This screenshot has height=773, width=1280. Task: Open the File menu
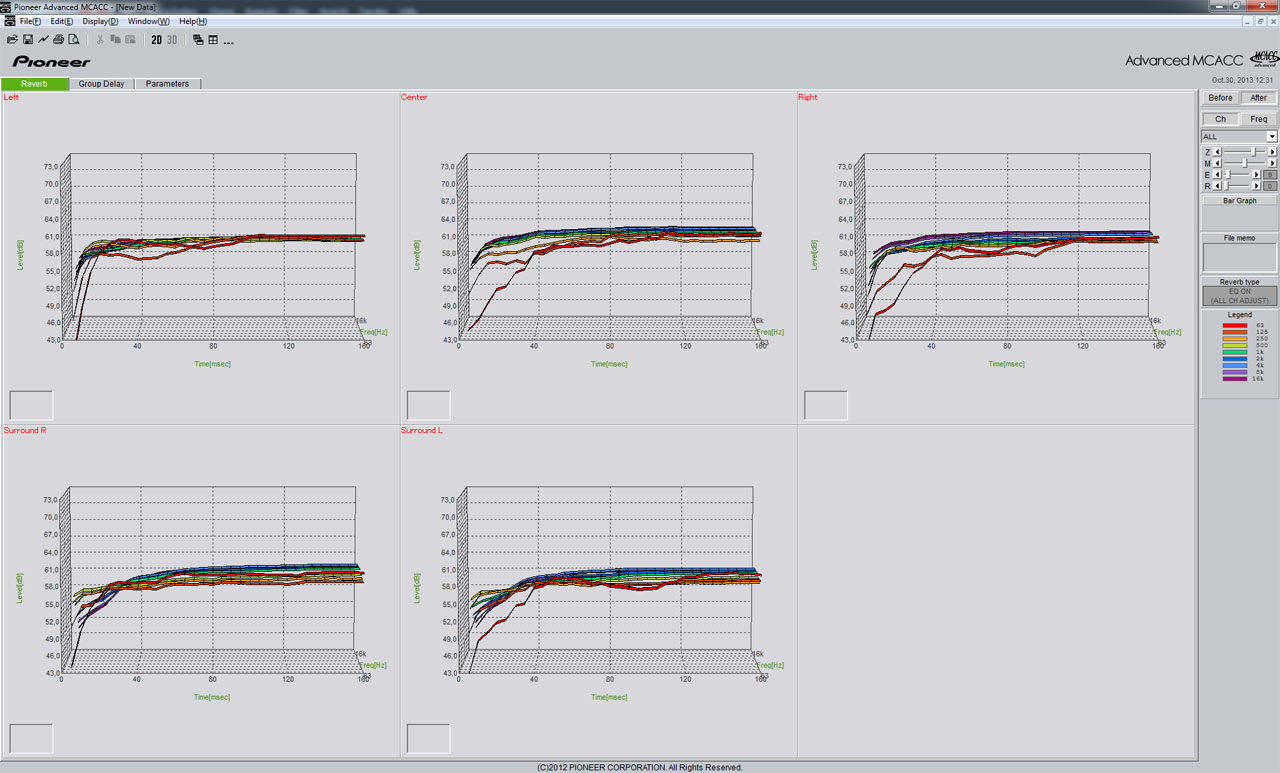tap(30, 21)
